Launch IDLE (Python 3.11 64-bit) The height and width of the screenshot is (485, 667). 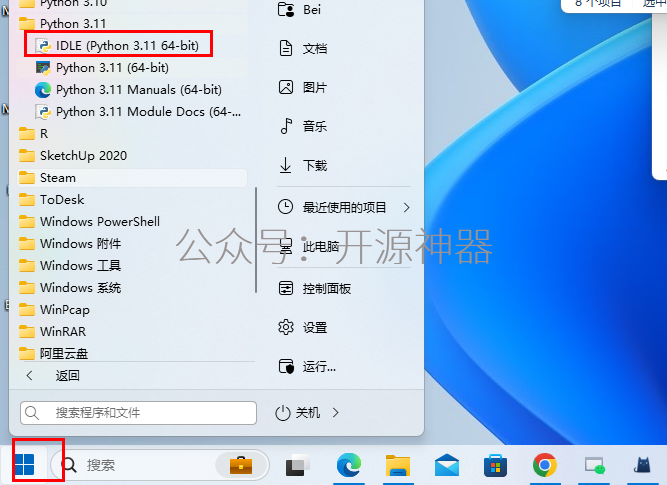click(x=117, y=45)
